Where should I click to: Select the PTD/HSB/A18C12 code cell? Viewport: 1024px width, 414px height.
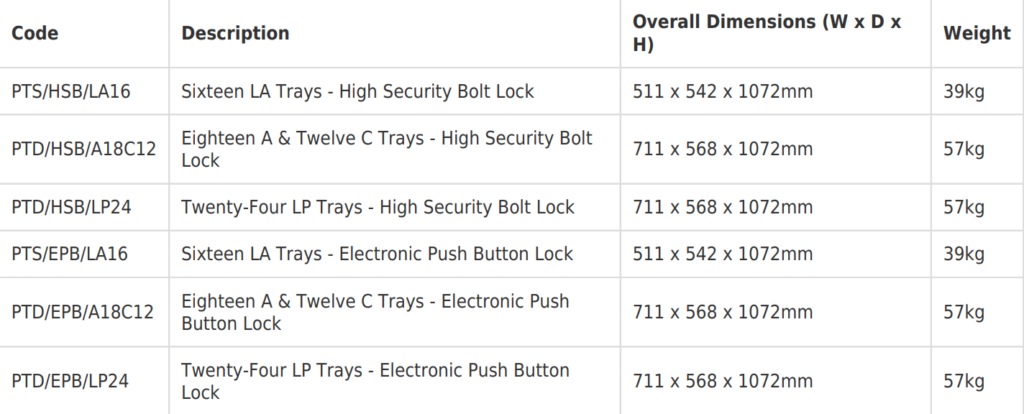coord(83,149)
